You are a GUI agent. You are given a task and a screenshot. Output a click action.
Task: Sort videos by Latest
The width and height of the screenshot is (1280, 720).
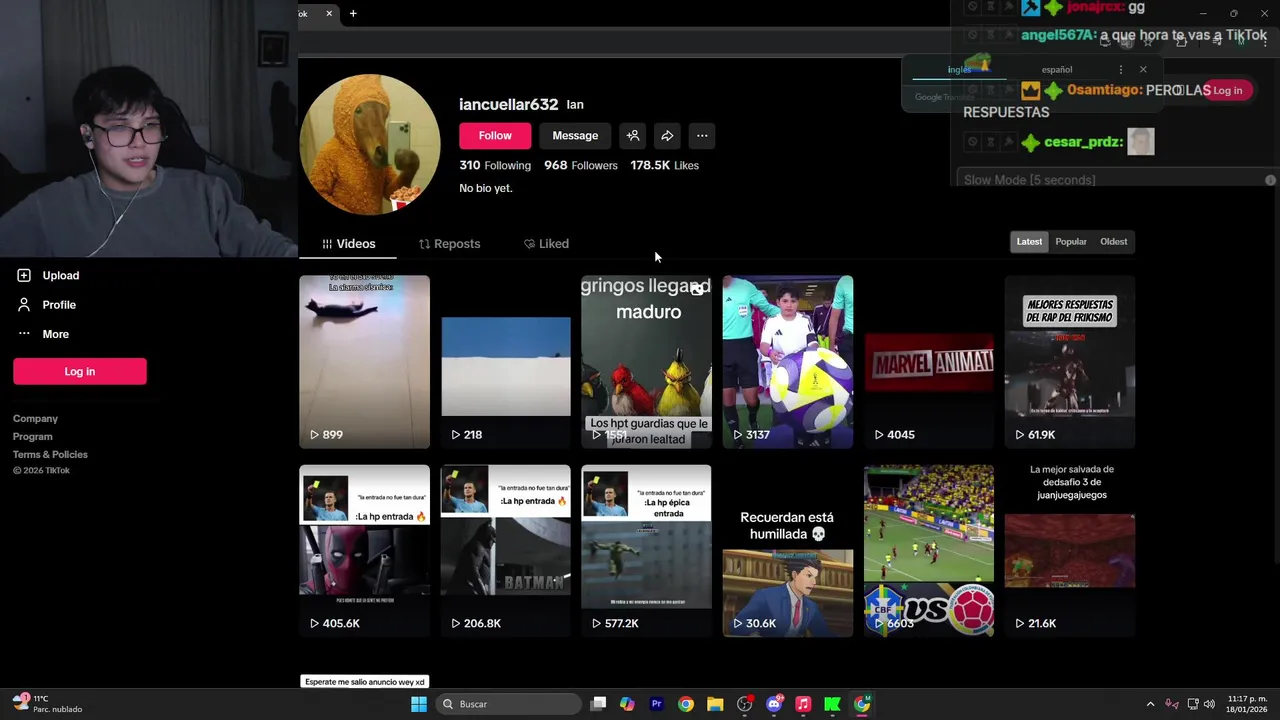tap(1029, 241)
